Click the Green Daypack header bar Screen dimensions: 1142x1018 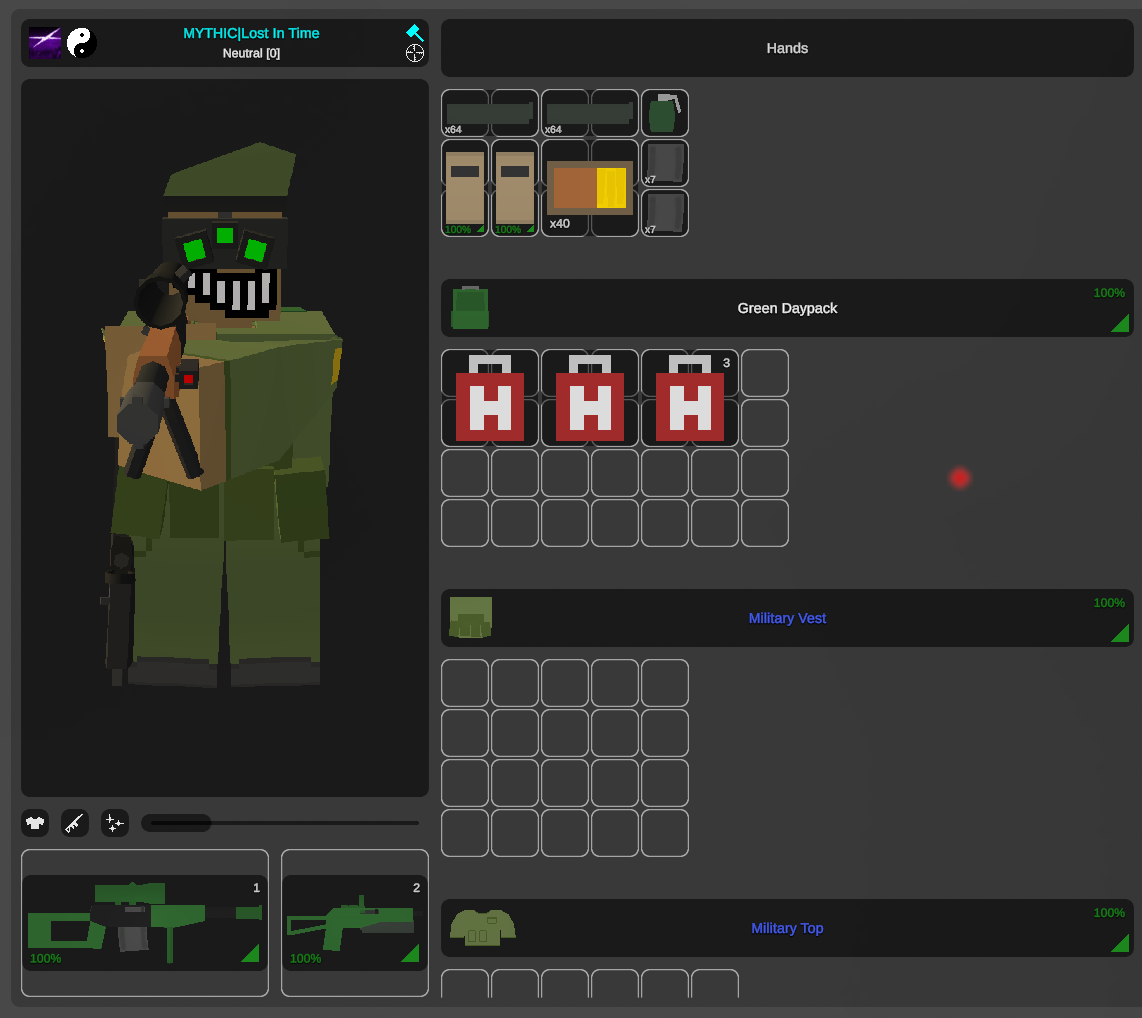(x=787, y=308)
